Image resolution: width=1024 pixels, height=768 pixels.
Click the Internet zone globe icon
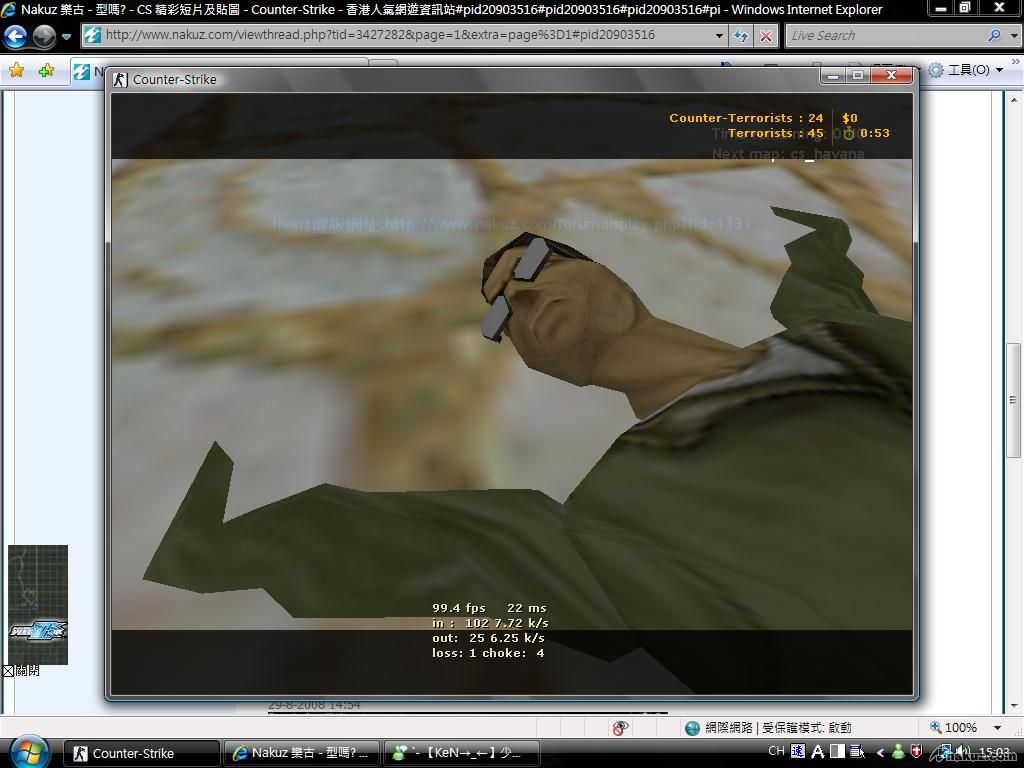pos(693,728)
